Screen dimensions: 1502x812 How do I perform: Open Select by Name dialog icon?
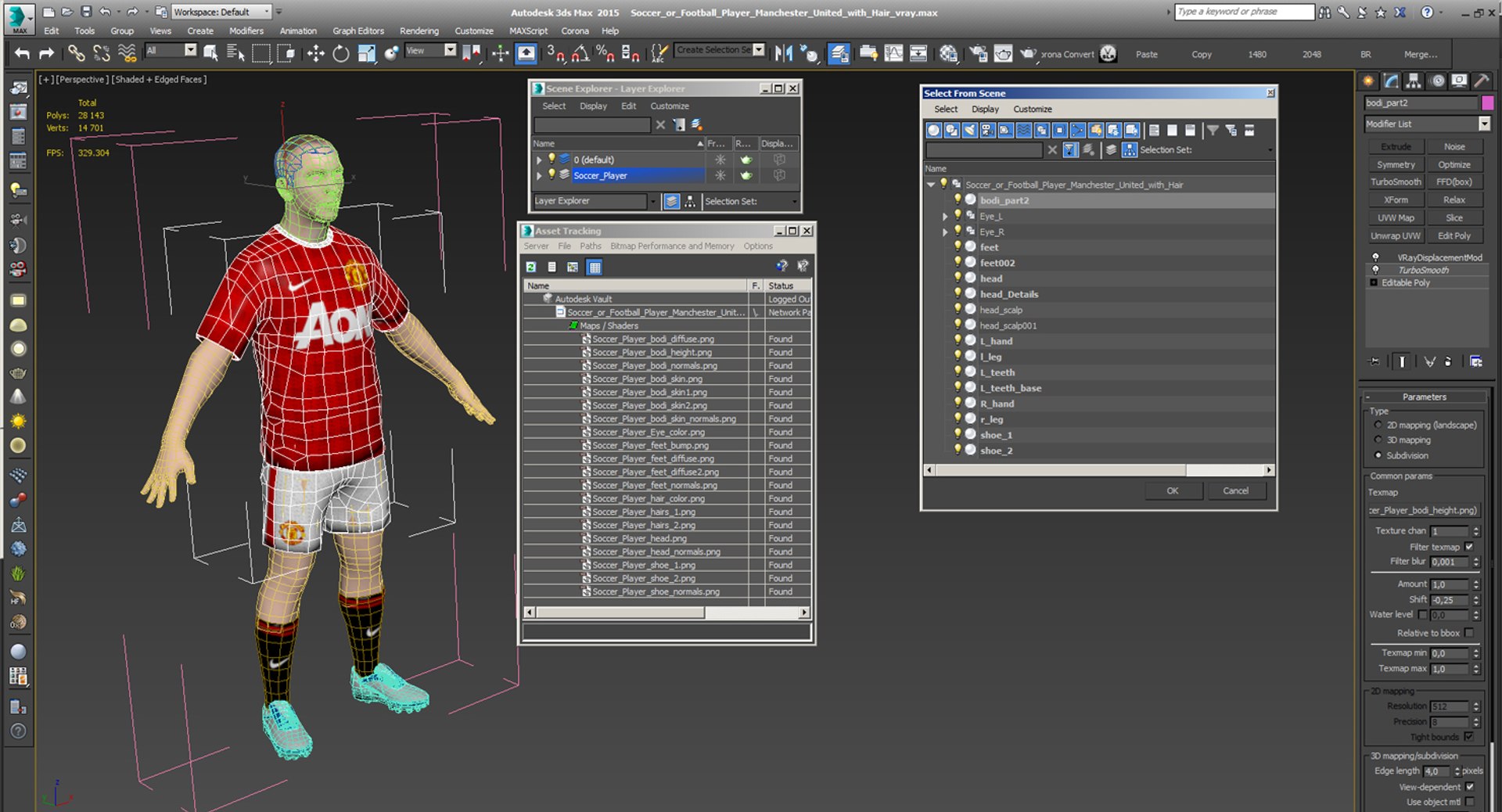click(x=235, y=53)
